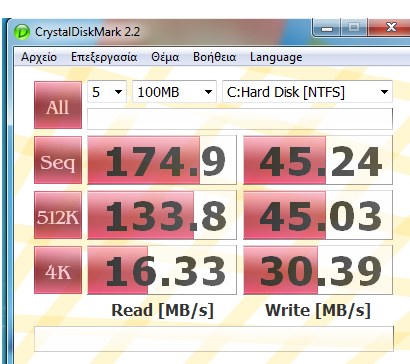Click the 512K read result 133.8
Image resolution: width=410 pixels, height=364 pixels.
coord(162,215)
